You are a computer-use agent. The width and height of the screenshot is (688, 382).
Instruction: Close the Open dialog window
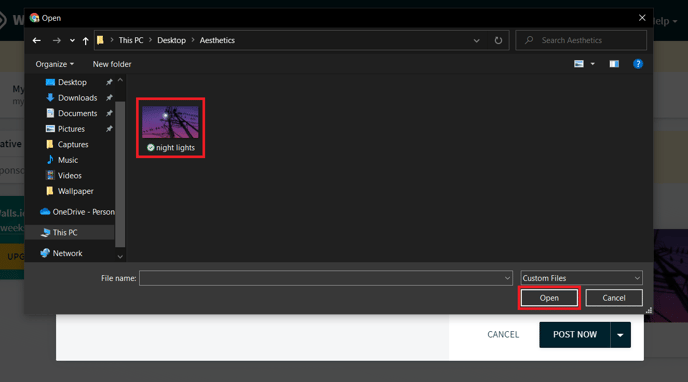[x=642, y=18]
